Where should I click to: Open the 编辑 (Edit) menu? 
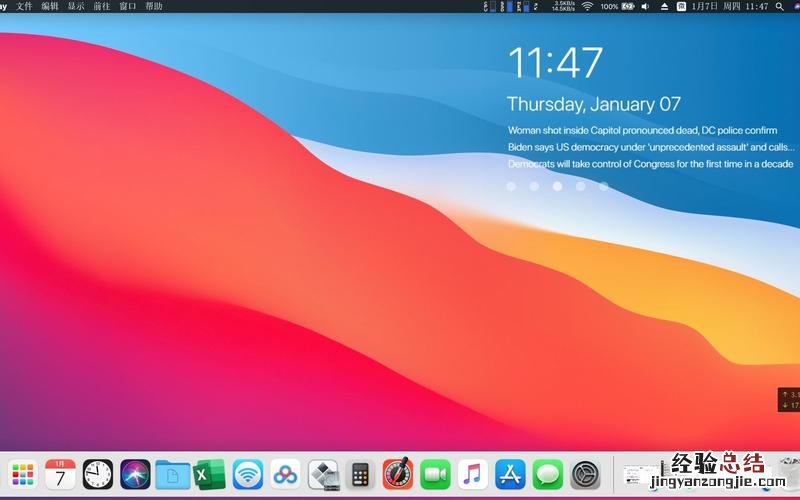coord(50,6)
